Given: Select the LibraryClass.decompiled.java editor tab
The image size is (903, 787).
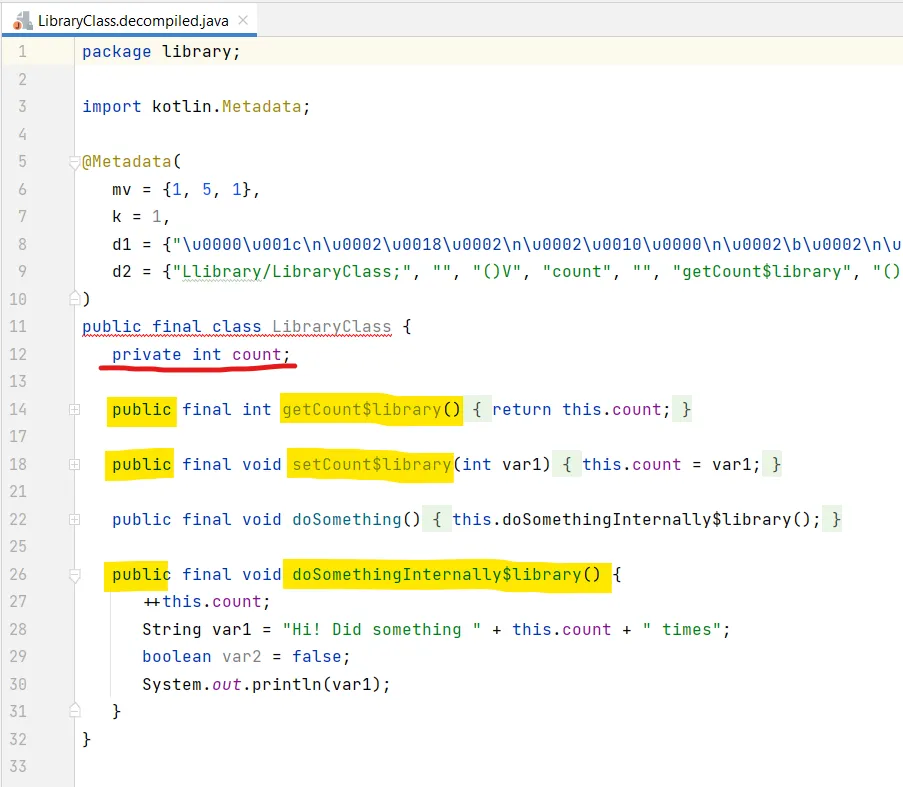Looking at the screenshot, I should pyautogui.click(x=130, y=21).
